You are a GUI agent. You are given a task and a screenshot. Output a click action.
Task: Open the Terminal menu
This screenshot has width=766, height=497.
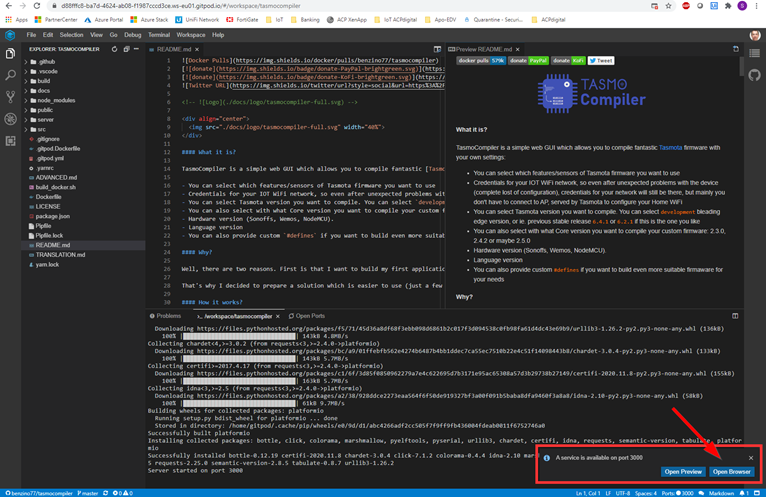[159, 35]
